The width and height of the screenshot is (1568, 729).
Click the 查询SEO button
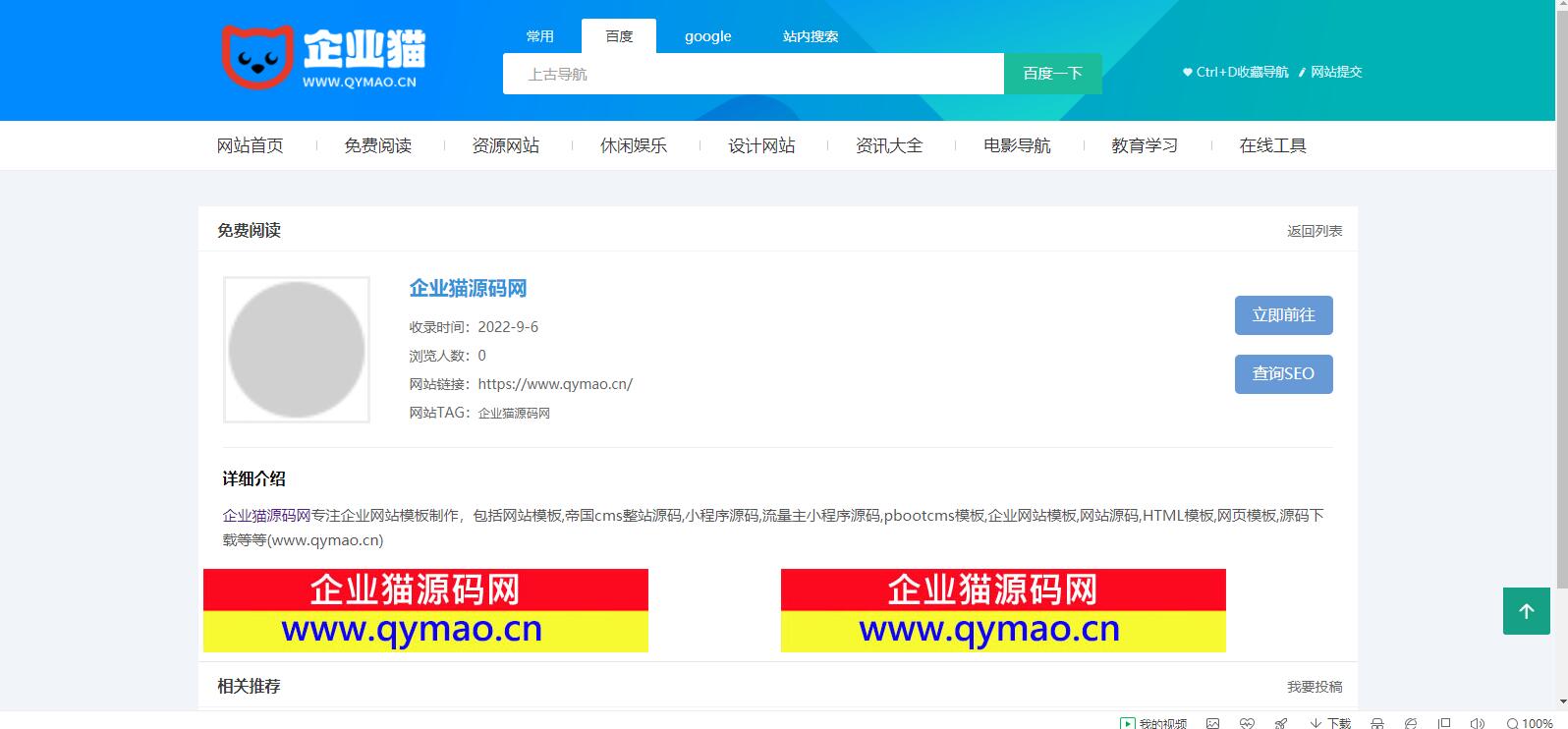coord(1283,373)
